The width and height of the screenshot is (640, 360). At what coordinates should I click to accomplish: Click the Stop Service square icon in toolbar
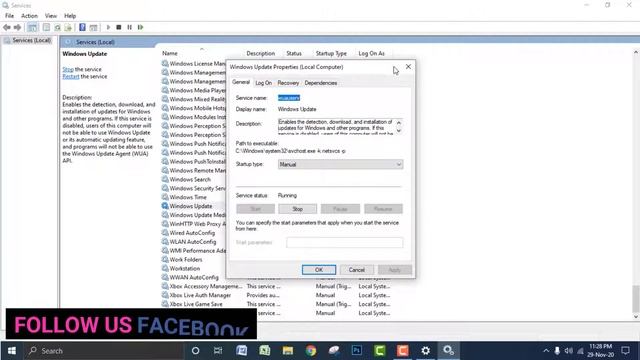[x=119, y=27]
